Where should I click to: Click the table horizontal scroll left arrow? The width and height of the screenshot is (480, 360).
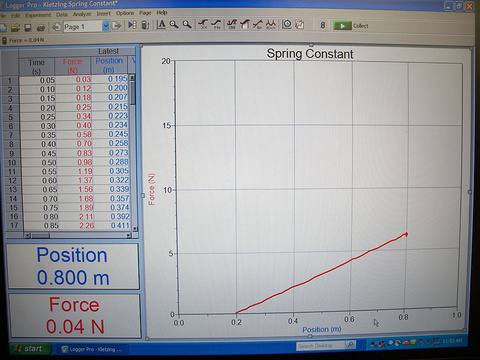[x=28, y=236]
